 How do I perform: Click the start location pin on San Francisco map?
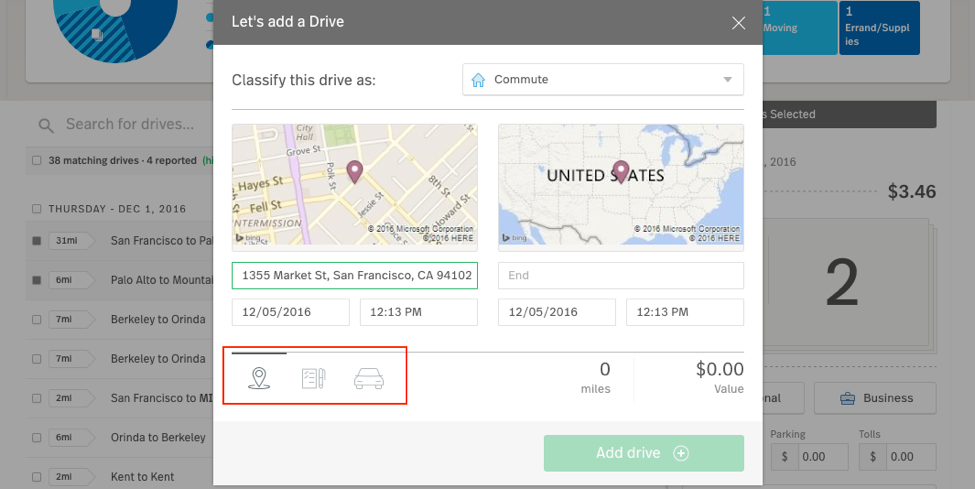(354, 172)
